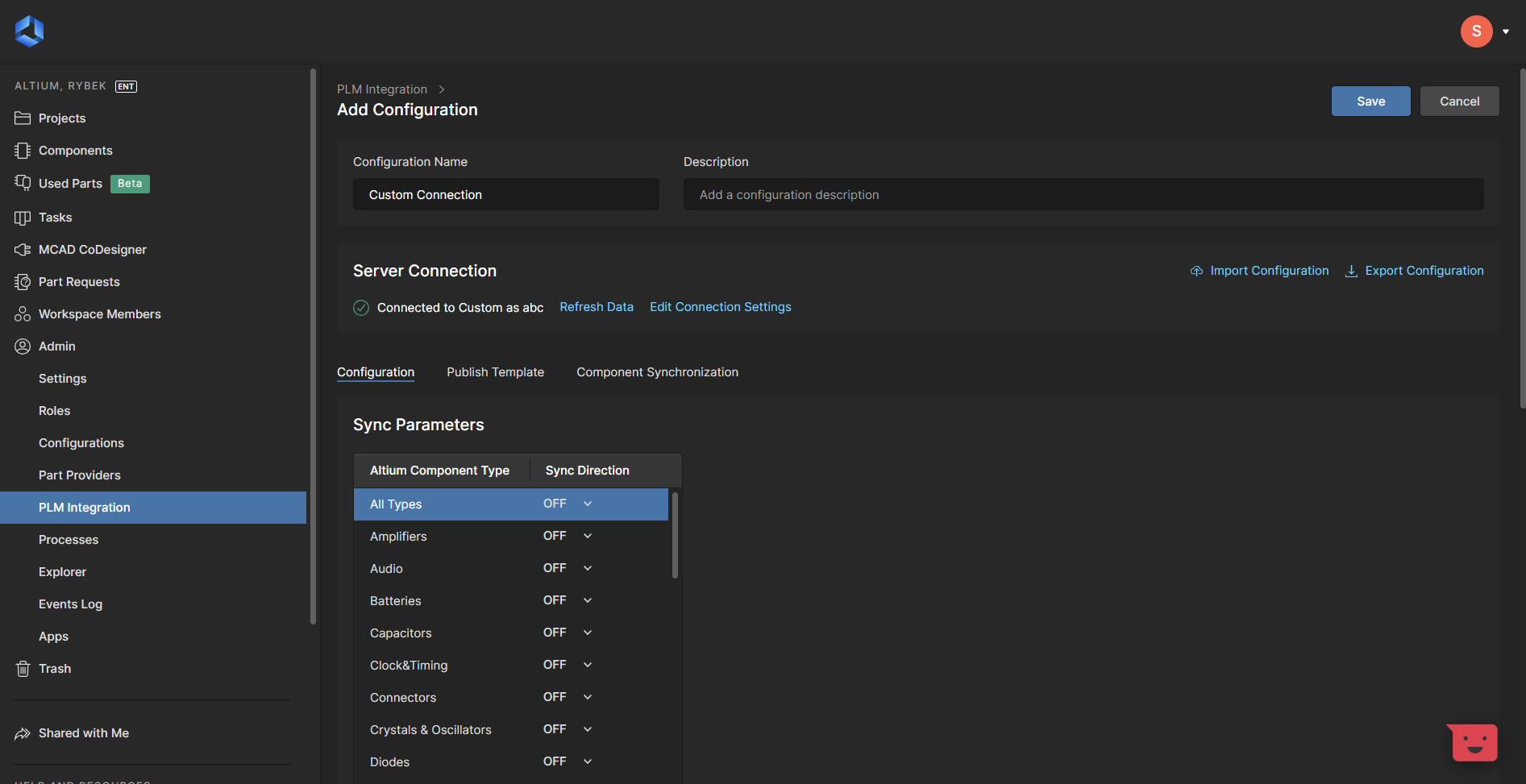Open Sync Direction dropdown for Diodes

pos(588,761)
